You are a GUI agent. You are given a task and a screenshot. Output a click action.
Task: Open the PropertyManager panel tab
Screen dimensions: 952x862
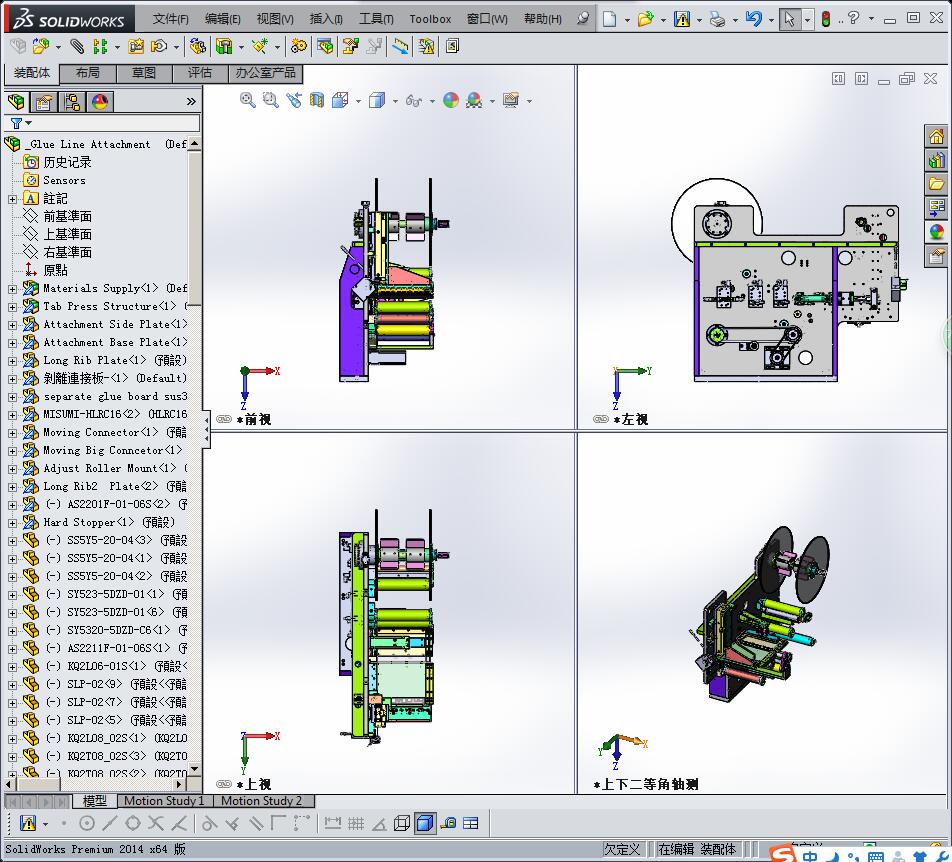[x=44, y=102]
